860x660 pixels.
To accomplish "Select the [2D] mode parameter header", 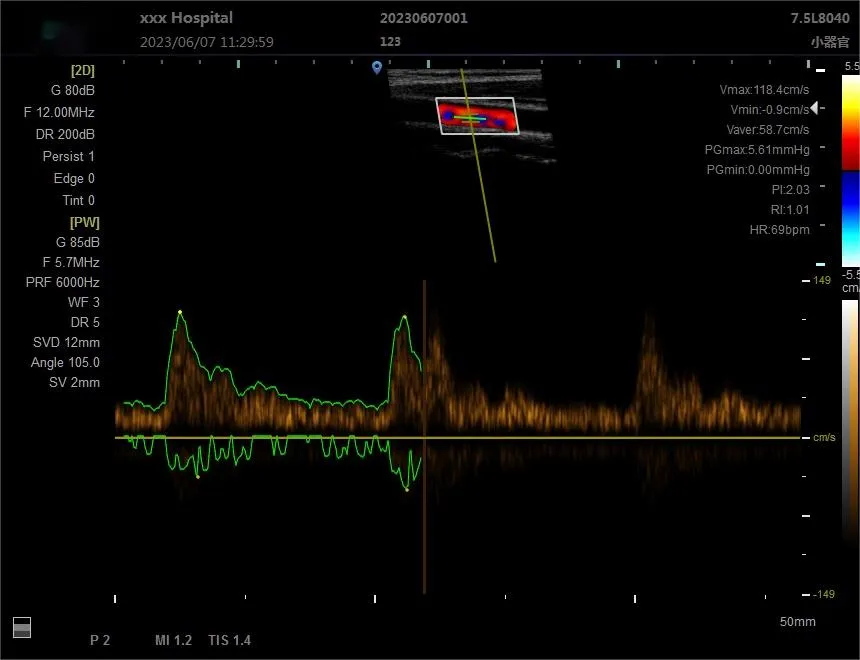I will pyautogui.click(x=83, y=71).
